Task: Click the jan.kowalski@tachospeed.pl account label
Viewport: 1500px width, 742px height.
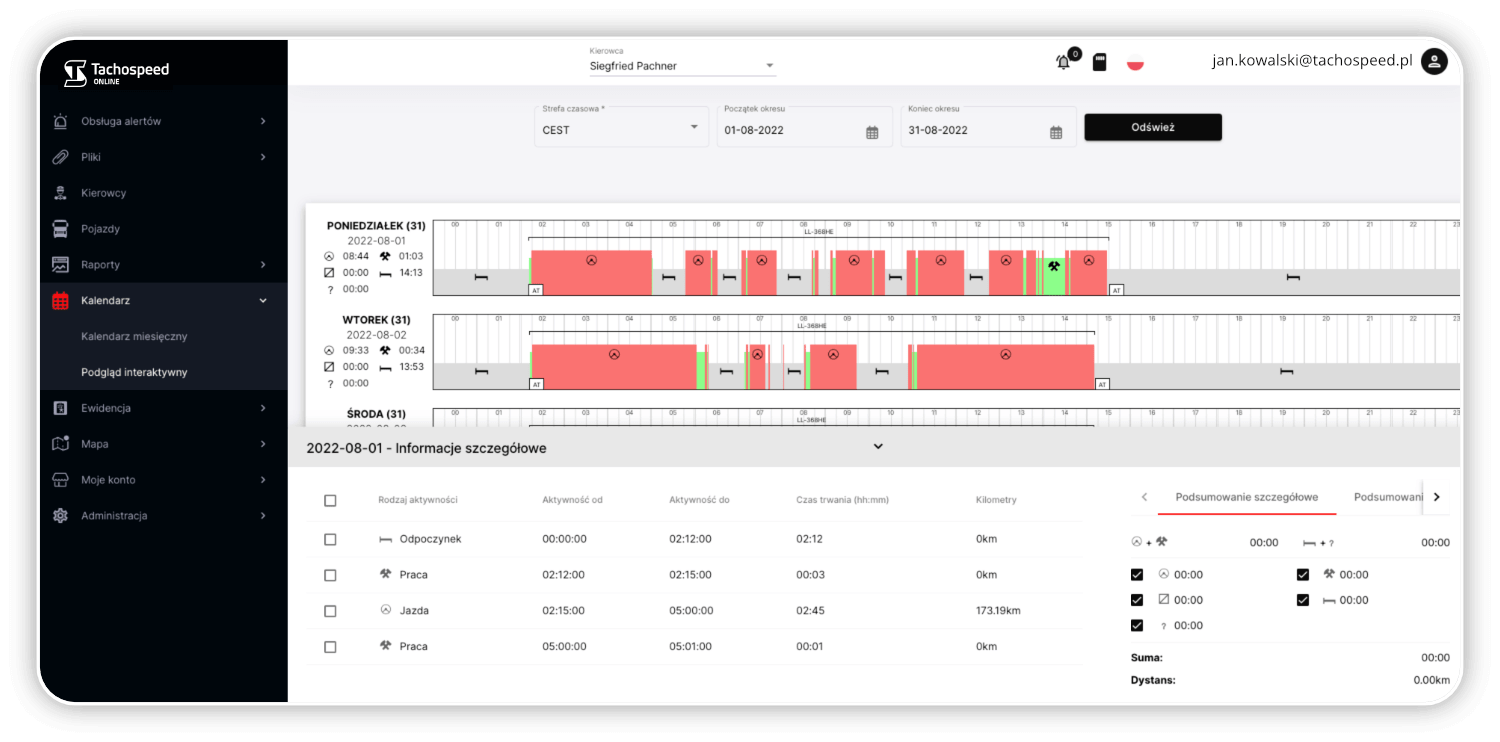Action: click(x=1312, y=62)
